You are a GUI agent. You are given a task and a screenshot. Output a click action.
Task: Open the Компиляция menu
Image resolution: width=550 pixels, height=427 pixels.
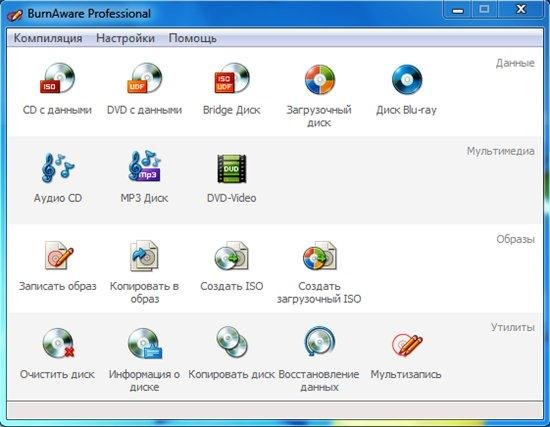click(48, 38)
